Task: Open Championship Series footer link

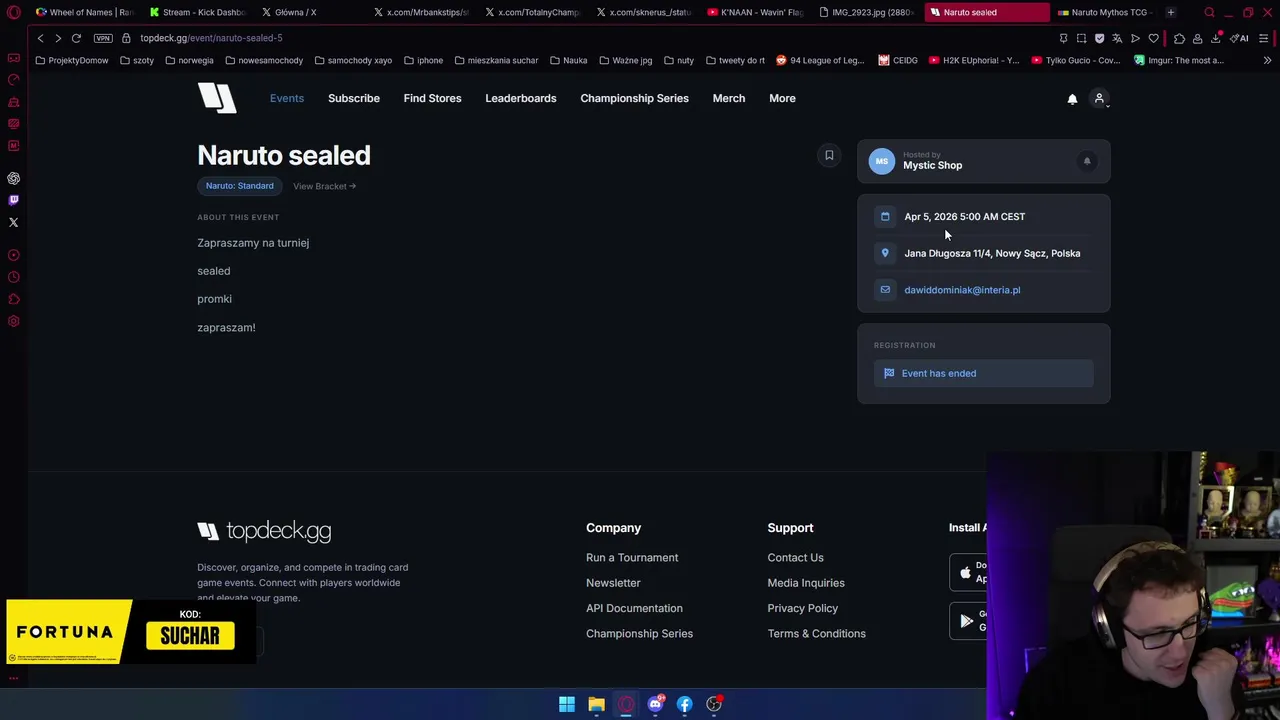Action: coord(639,633)
